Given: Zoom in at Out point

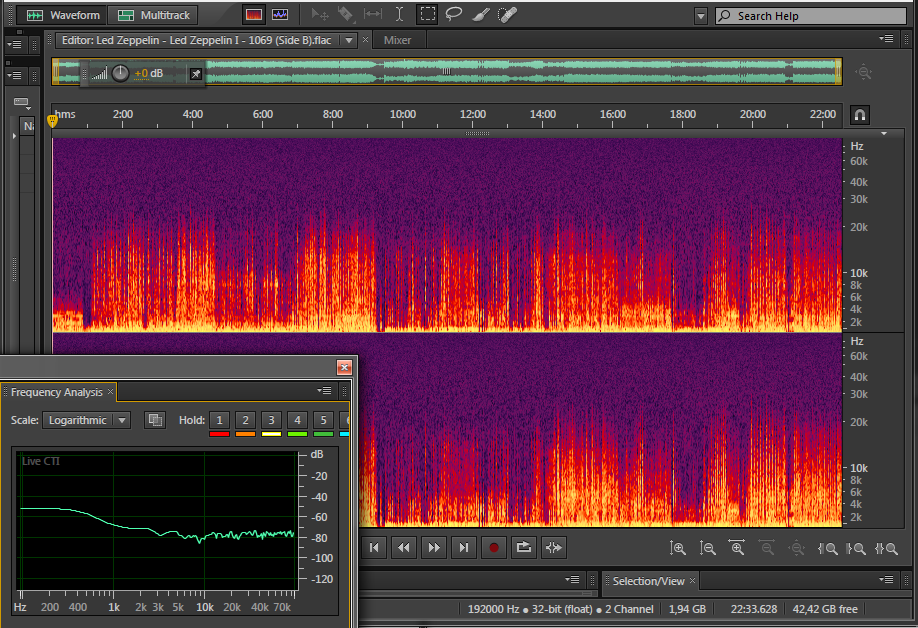Looking at the screenshot, I should [x=856, y=548].
